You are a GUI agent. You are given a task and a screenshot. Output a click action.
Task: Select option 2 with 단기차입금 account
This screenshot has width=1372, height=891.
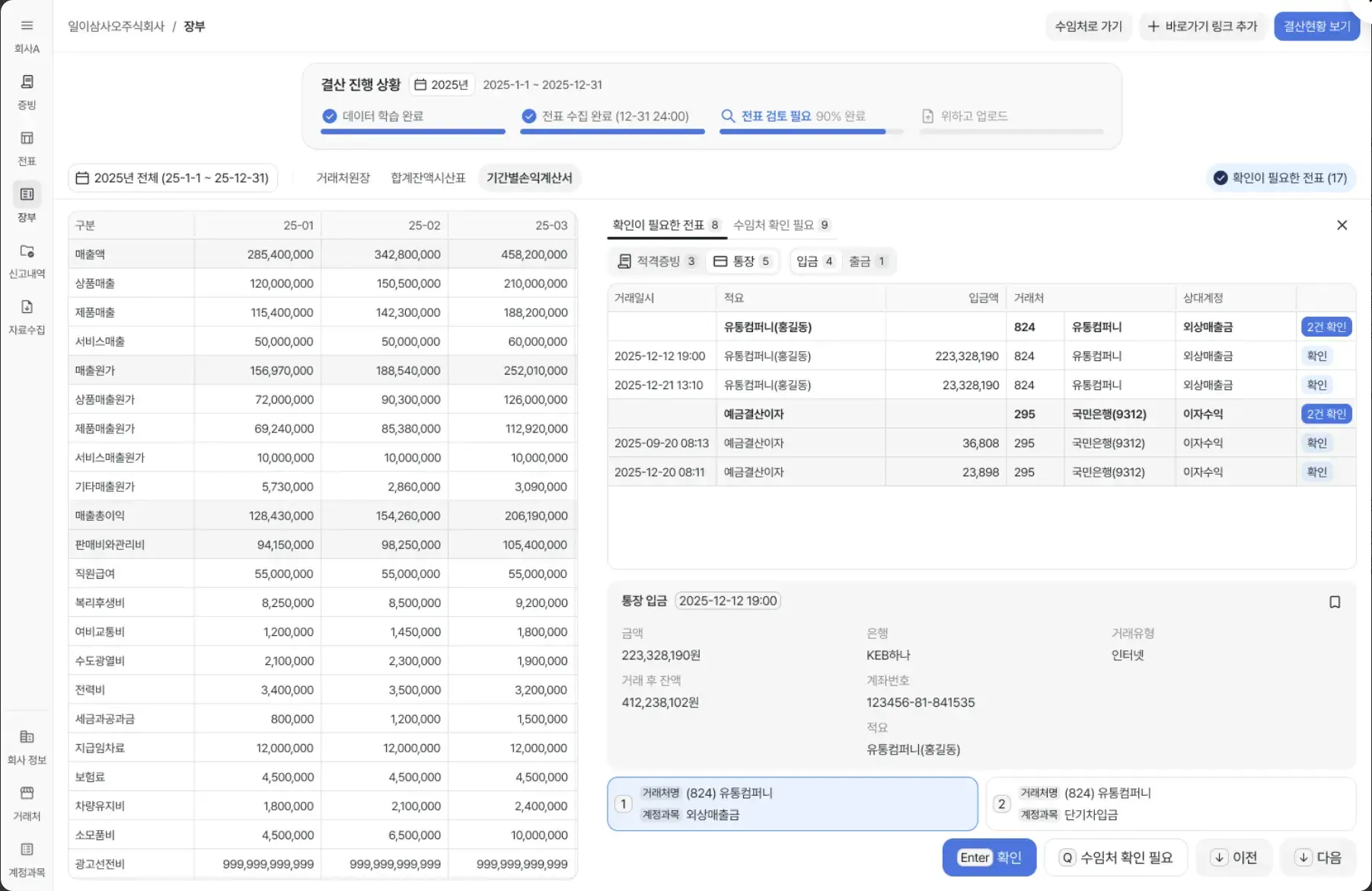[x=1170, y=804]
